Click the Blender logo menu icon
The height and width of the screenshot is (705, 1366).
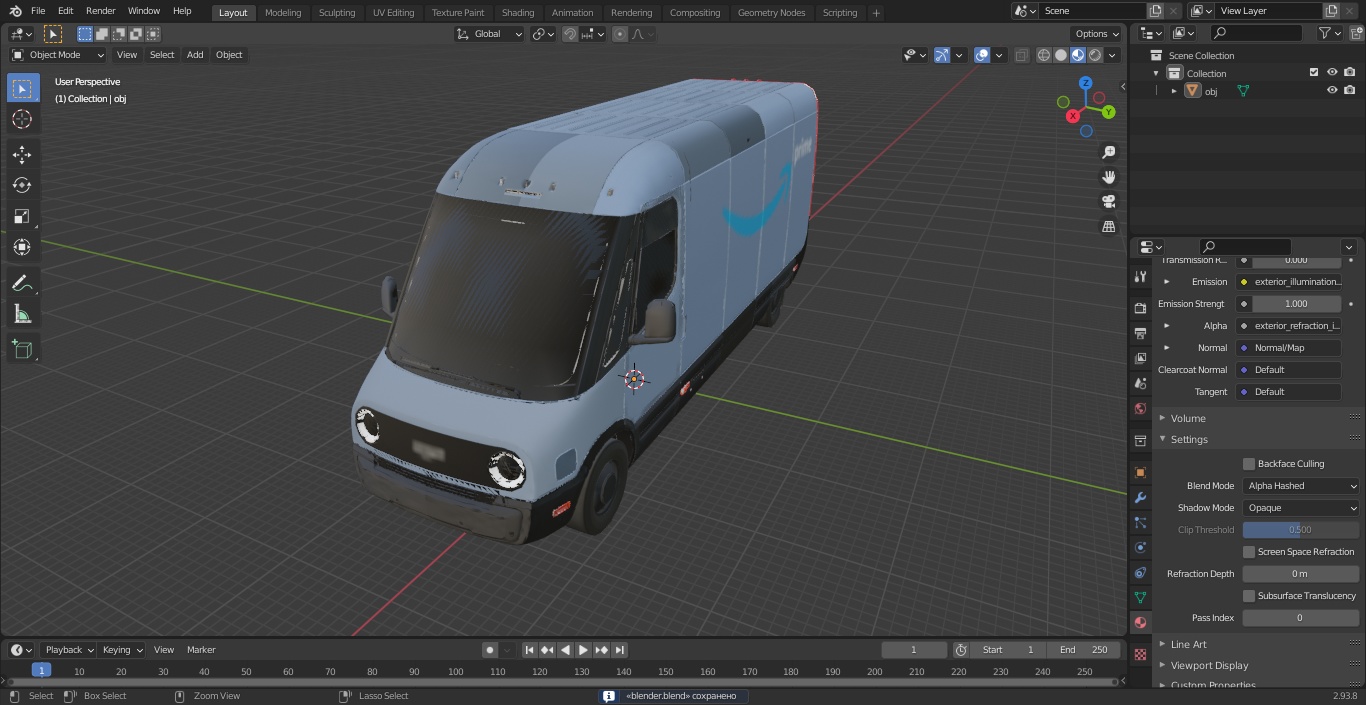tap(15, 11)
